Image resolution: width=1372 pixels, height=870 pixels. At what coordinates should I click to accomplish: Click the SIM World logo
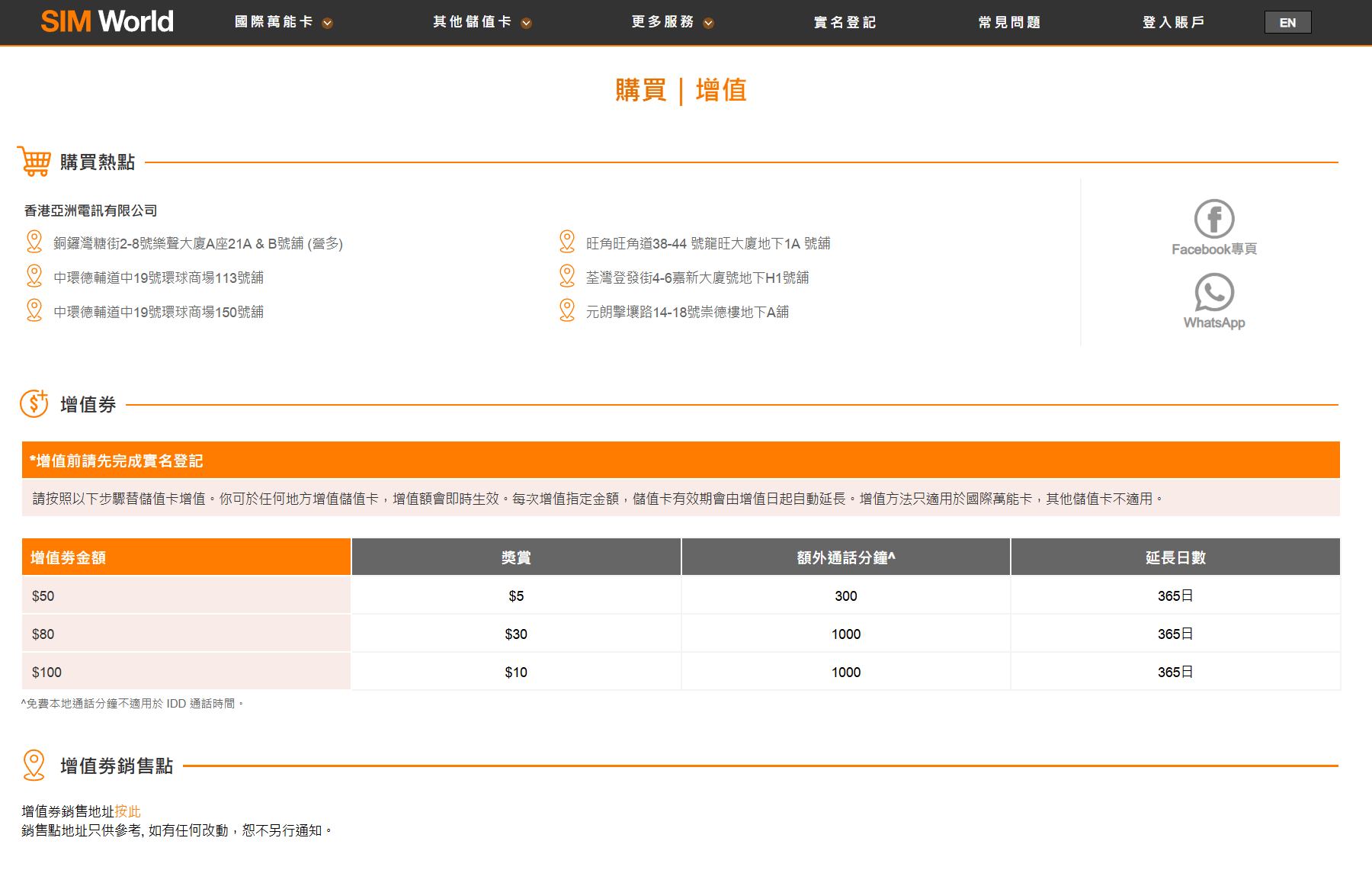click(x=107, y=21)
